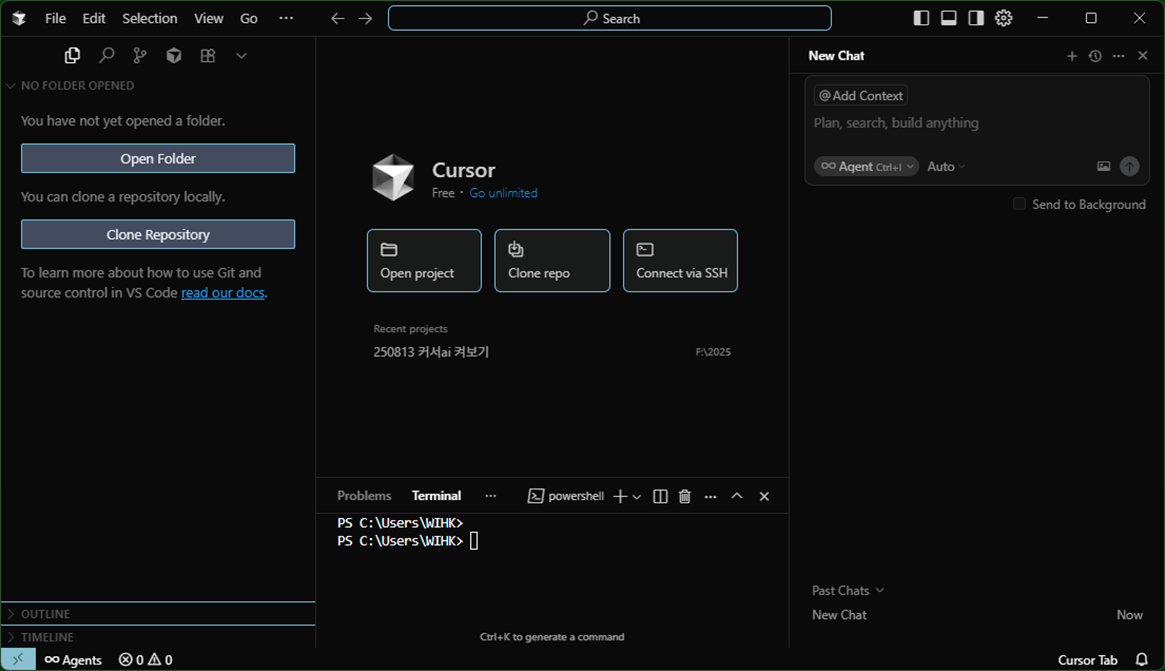
Task: Create a new terminal with plus icon
Action: (620, 496)
